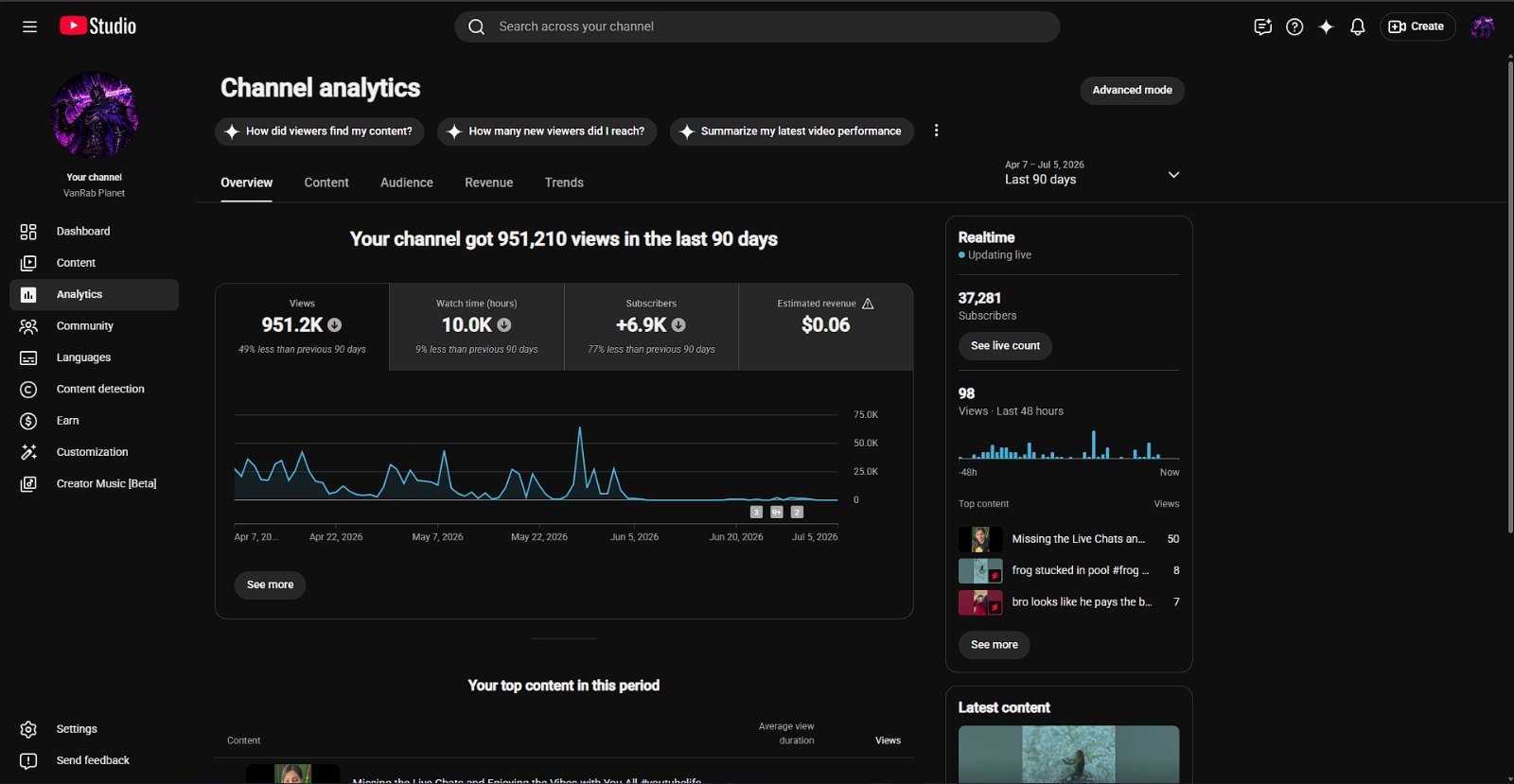This screenshot has width=1514, height=784.
Task: Click the Content sidebar icon
Action: (x=28, y=263)
